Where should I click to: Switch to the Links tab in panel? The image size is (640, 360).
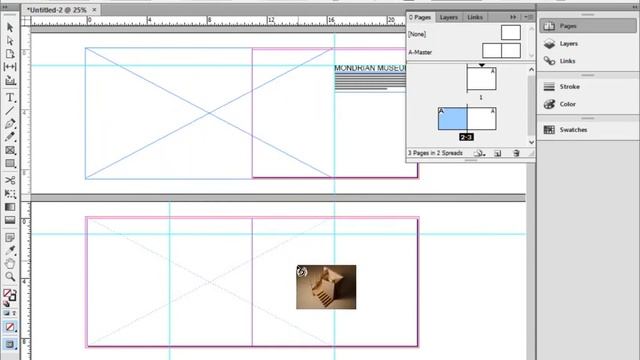click(475, 17)
